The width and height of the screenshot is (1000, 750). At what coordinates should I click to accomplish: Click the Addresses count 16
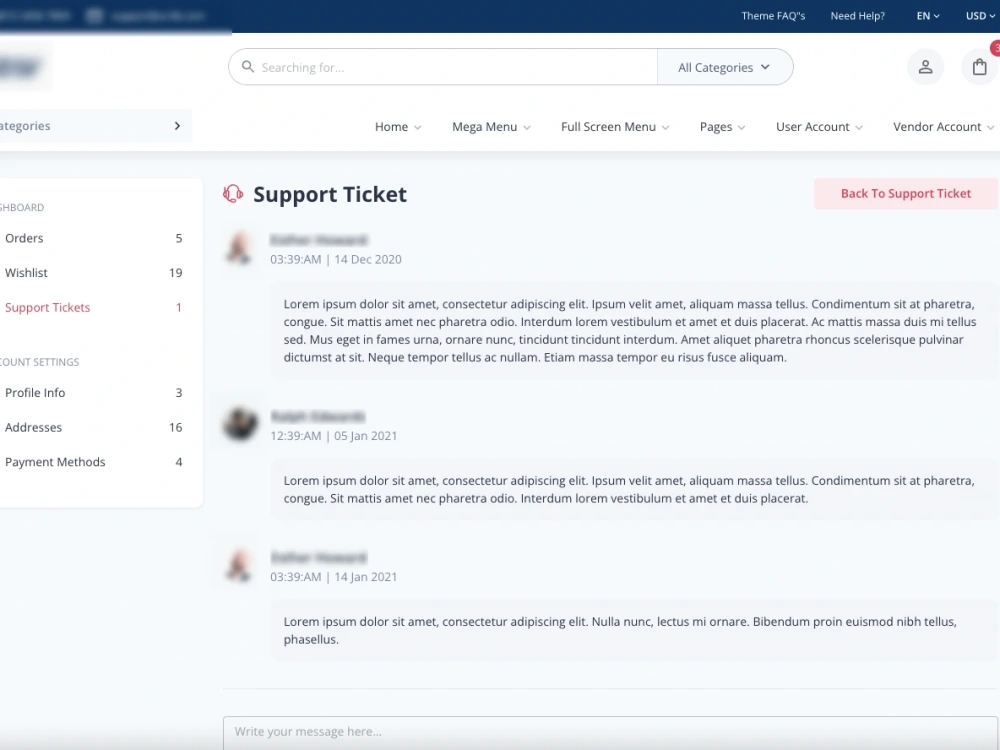175,427
